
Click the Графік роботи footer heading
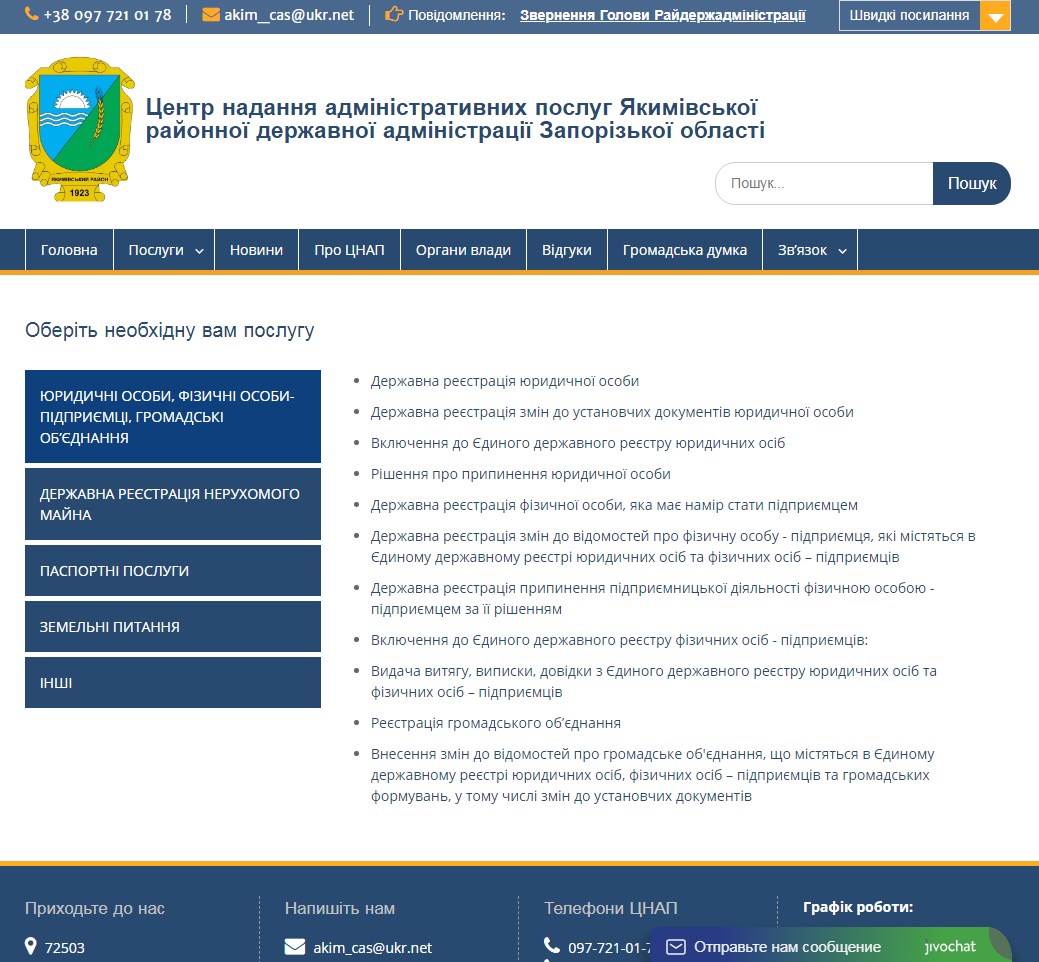click(x=858, y=907)
